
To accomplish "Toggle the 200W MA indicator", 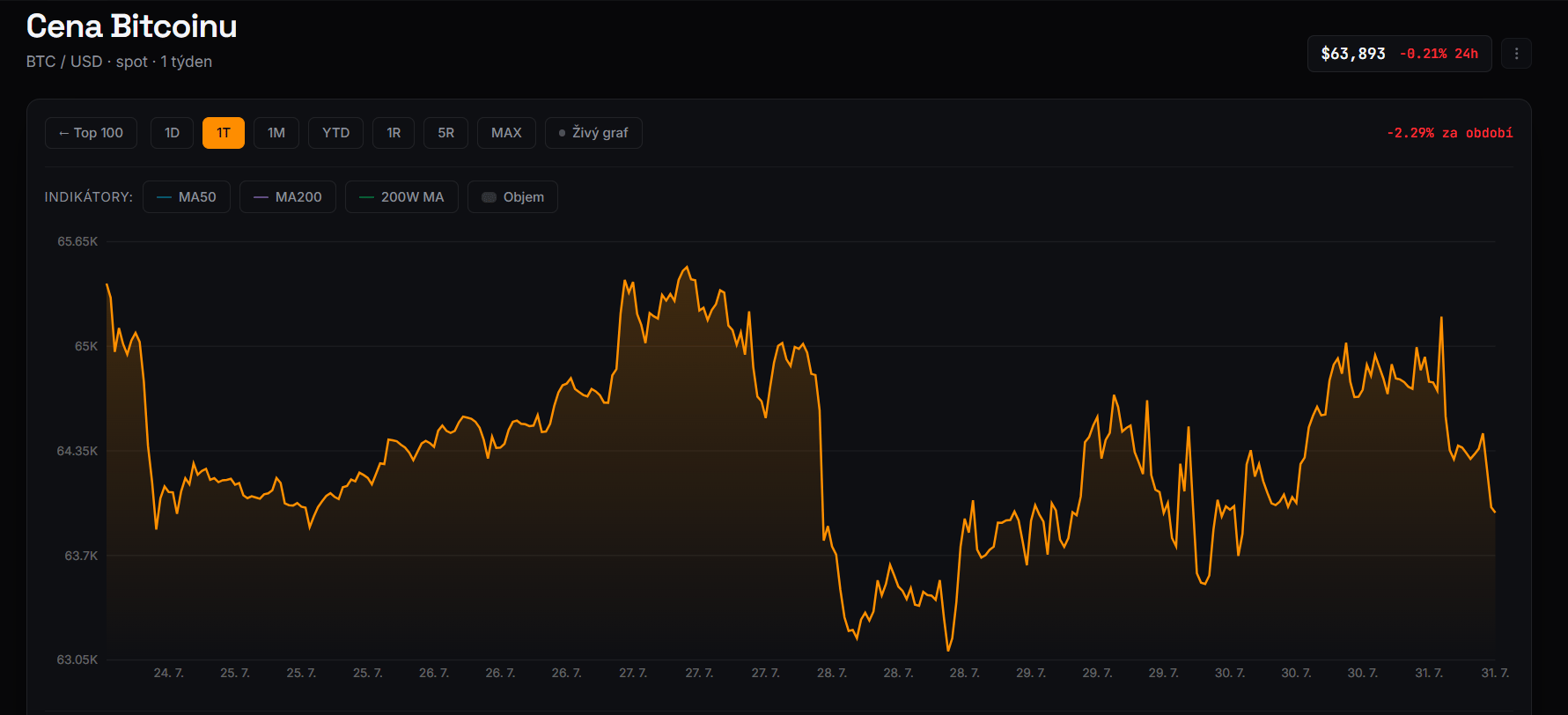I will point(401,197).
